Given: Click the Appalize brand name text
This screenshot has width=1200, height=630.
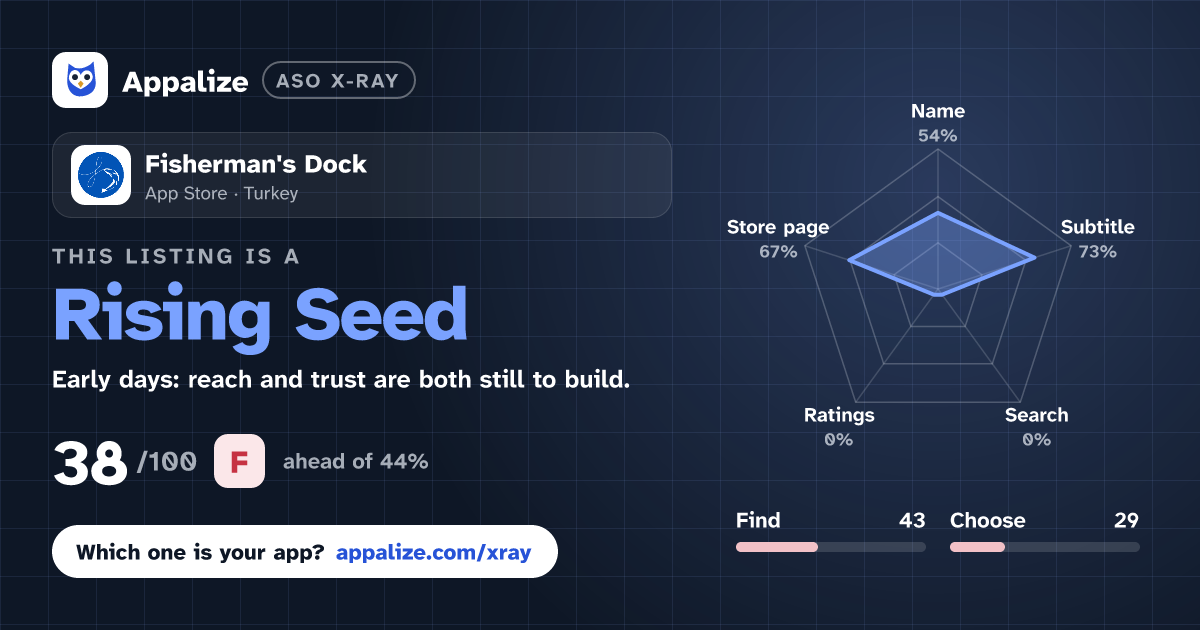Looking at the screenshot, I should click(x=185, y=82).
